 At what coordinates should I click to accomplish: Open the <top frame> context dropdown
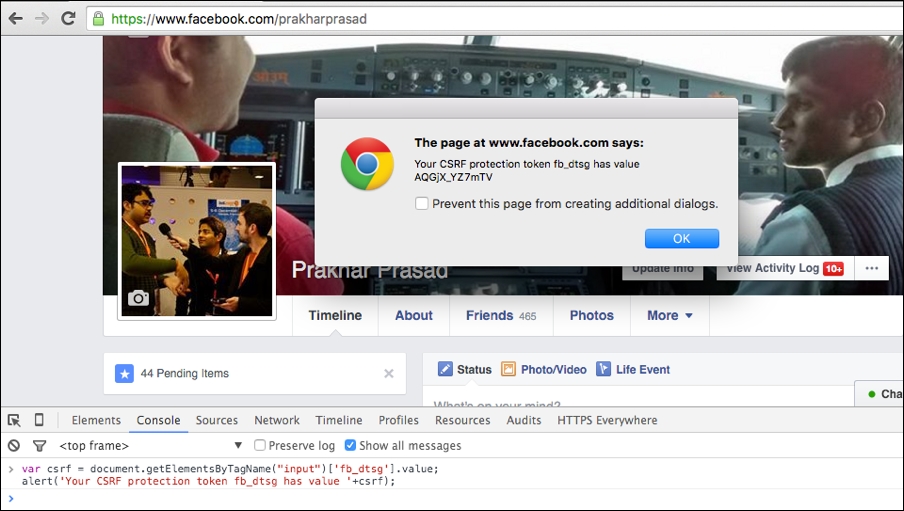(150, 446)
